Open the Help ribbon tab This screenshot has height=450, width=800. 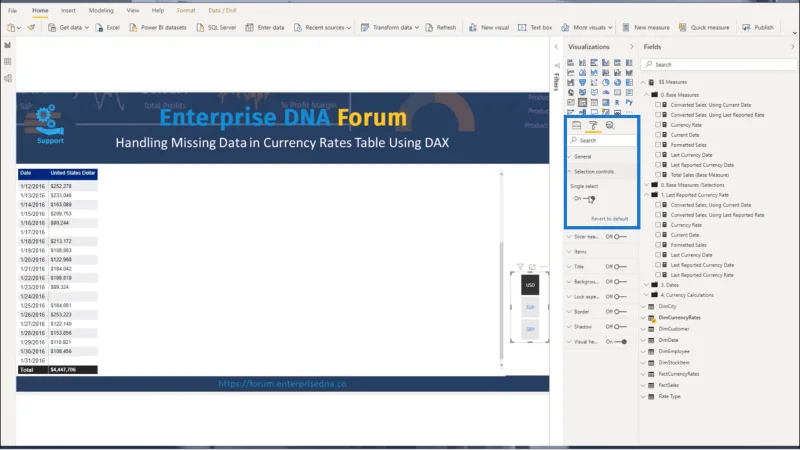pyautogui.click(x=158, y=10)
